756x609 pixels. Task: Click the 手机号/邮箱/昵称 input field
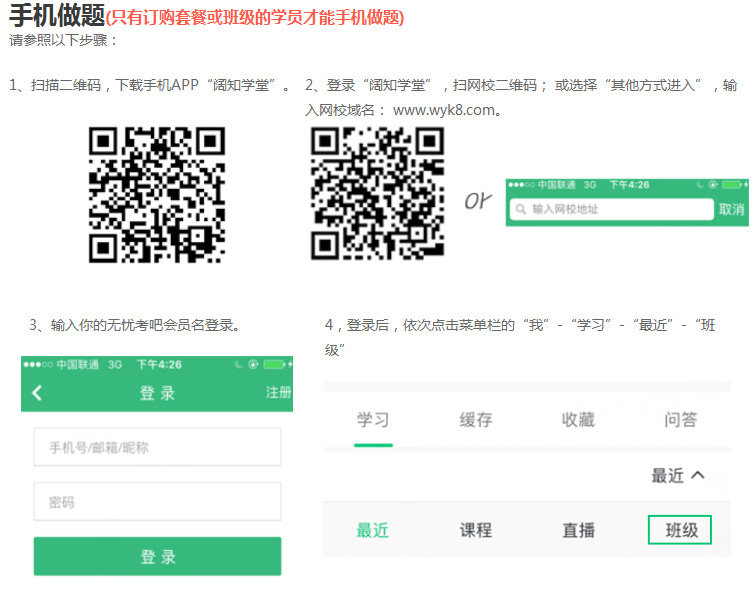coord(157,447)
